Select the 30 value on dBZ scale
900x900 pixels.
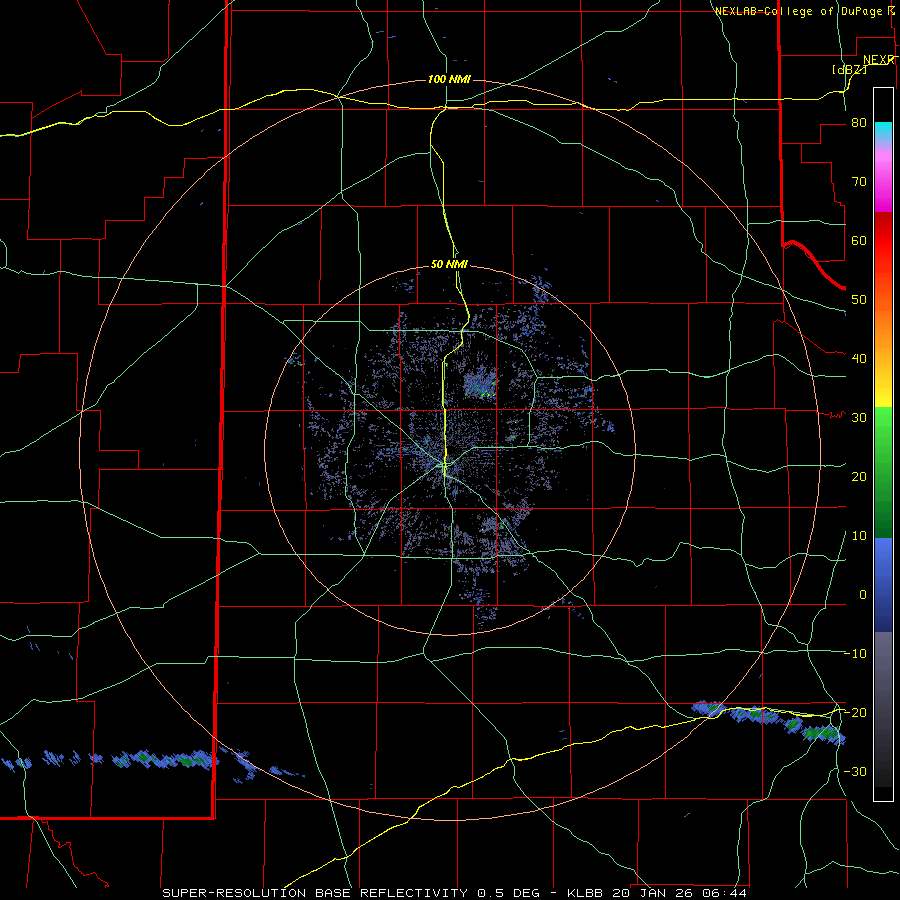tap(859, 418)
